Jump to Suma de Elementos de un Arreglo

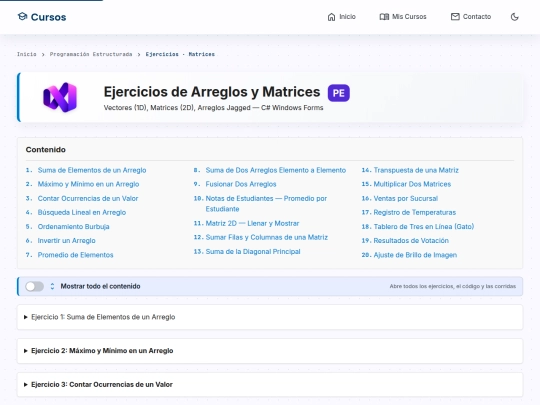tap(92, 170)
